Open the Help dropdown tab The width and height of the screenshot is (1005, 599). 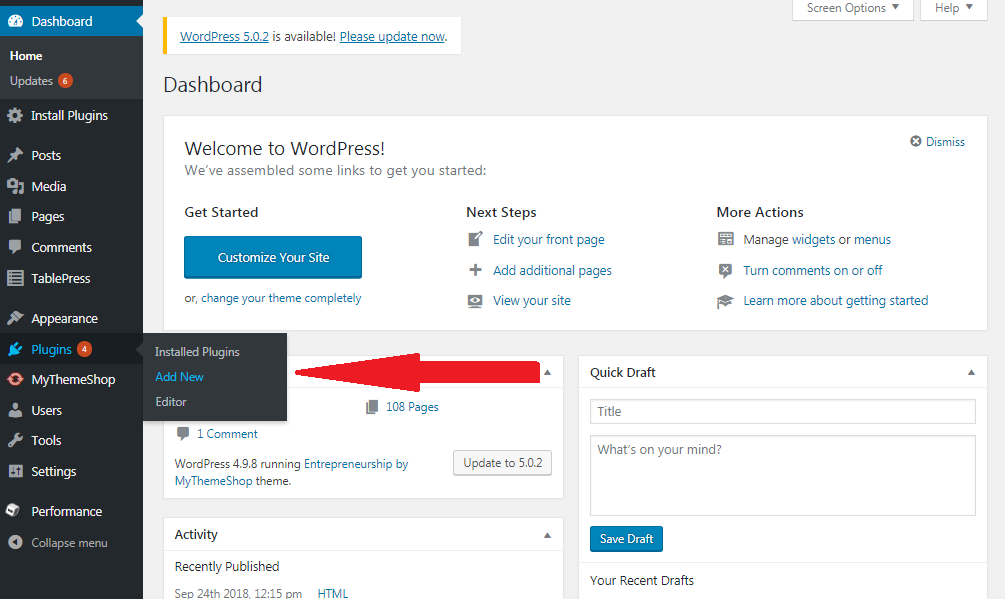(954, 8)
